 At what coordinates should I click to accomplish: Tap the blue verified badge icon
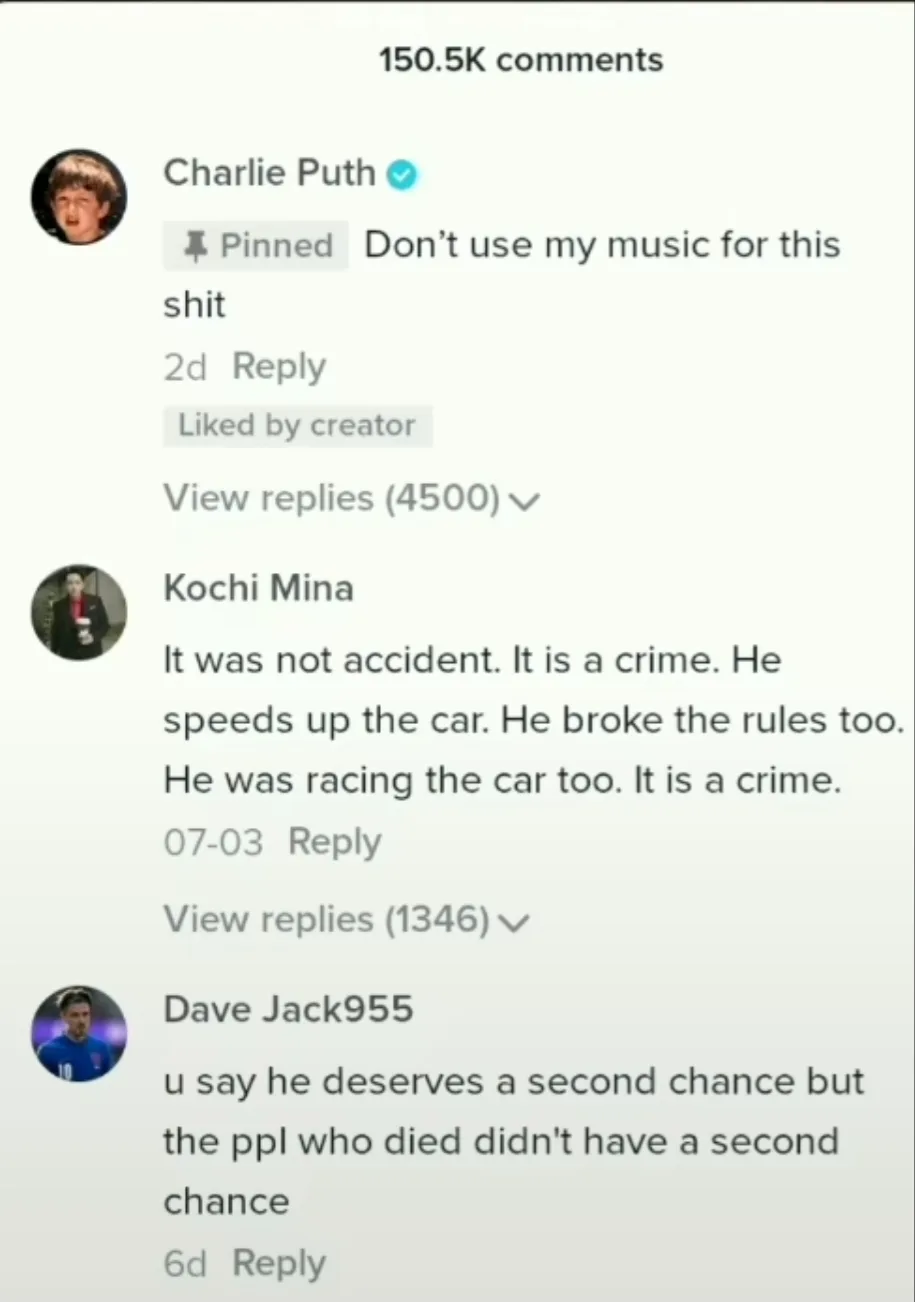pos(401,175)
